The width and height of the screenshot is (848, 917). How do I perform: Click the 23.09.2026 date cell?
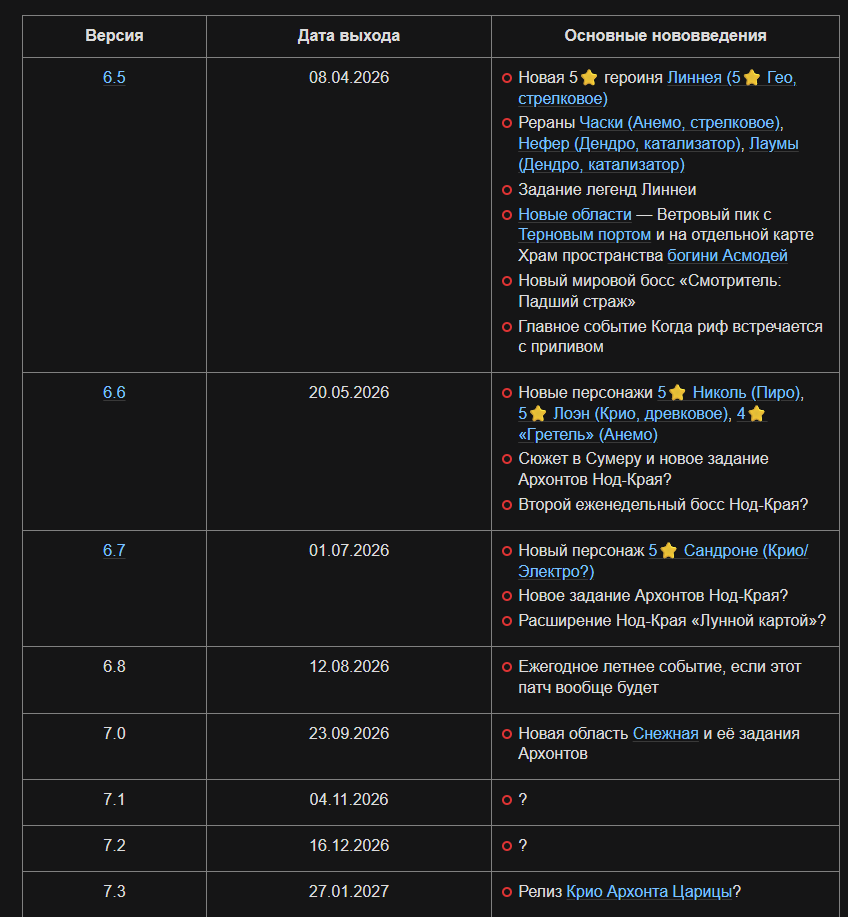click(348, 734)
